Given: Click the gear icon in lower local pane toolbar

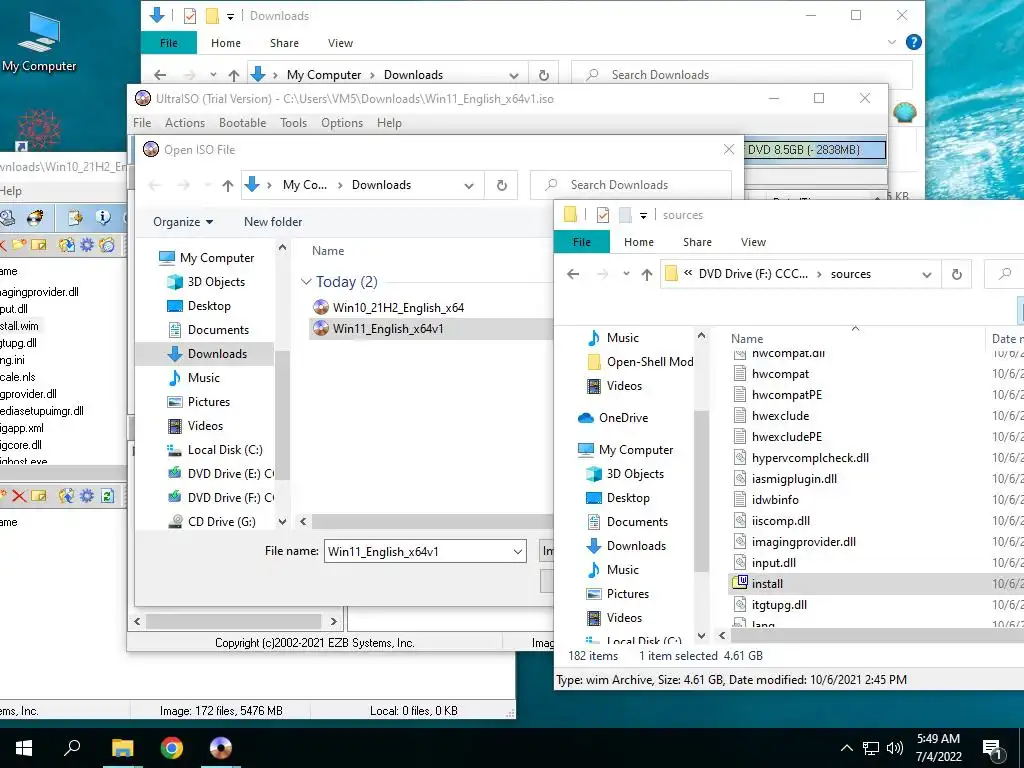Looking at the screenshot, I should (87, 496).
